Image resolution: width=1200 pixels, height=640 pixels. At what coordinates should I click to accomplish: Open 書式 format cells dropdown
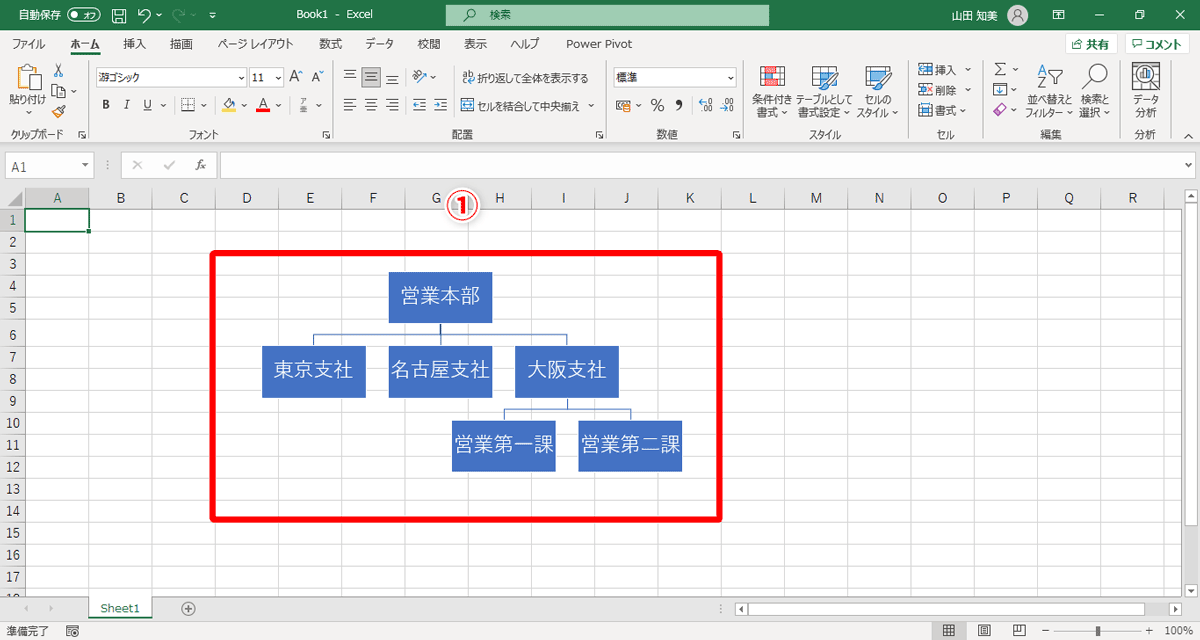coord(944,110)
